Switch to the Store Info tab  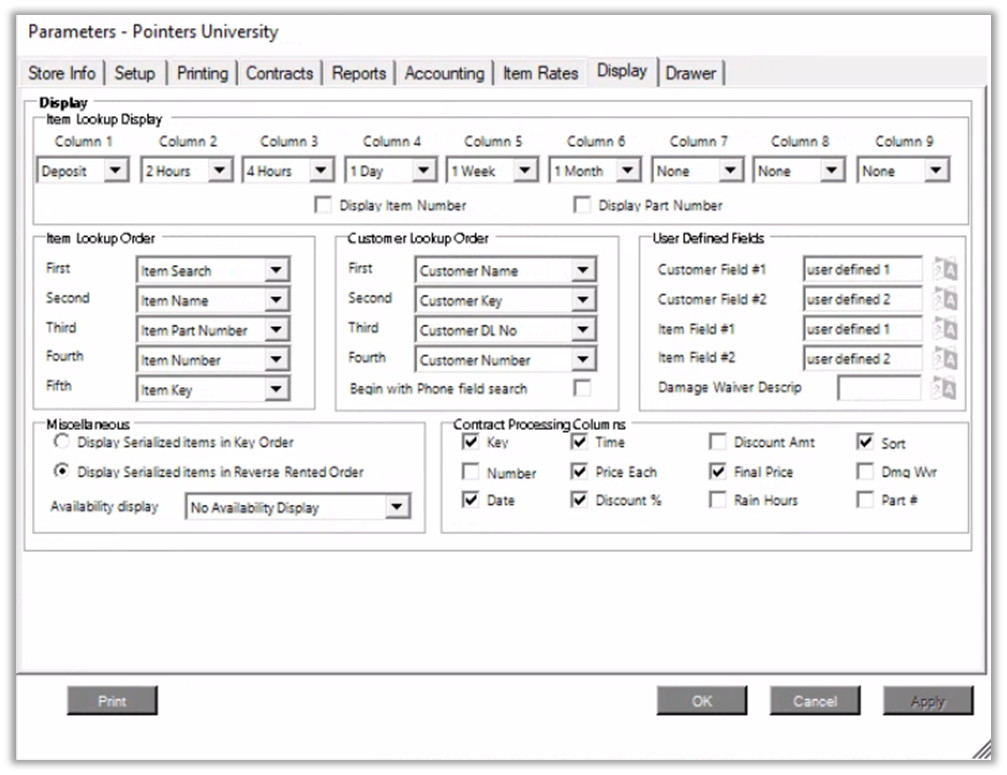tap(62, 73)
